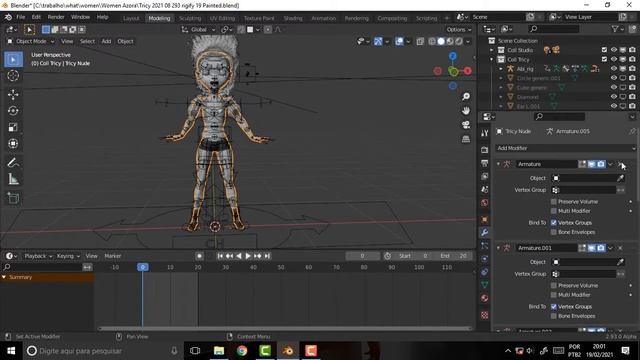Screen dimensions: 640x360
Task: Toggle Coll Studio exclude checkbox
Action: 604,50
